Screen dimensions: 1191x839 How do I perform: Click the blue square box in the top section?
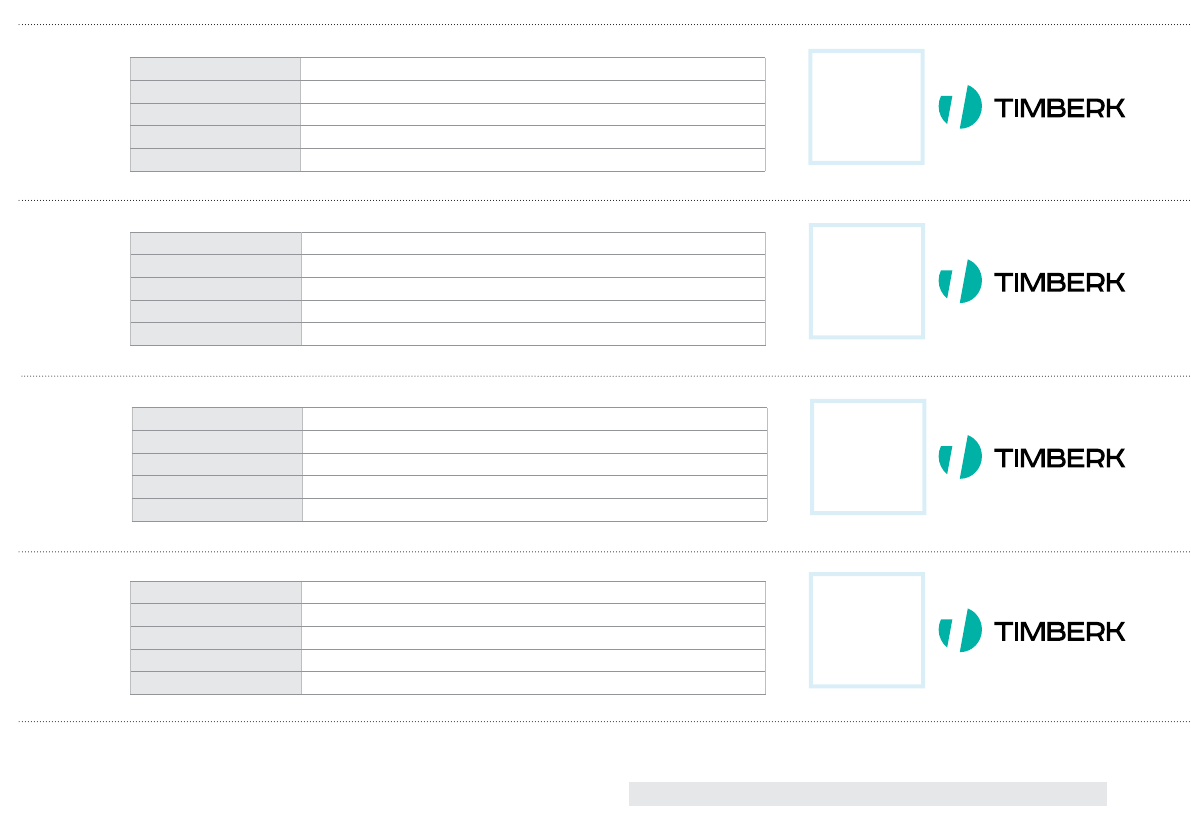tap(866, 107)
